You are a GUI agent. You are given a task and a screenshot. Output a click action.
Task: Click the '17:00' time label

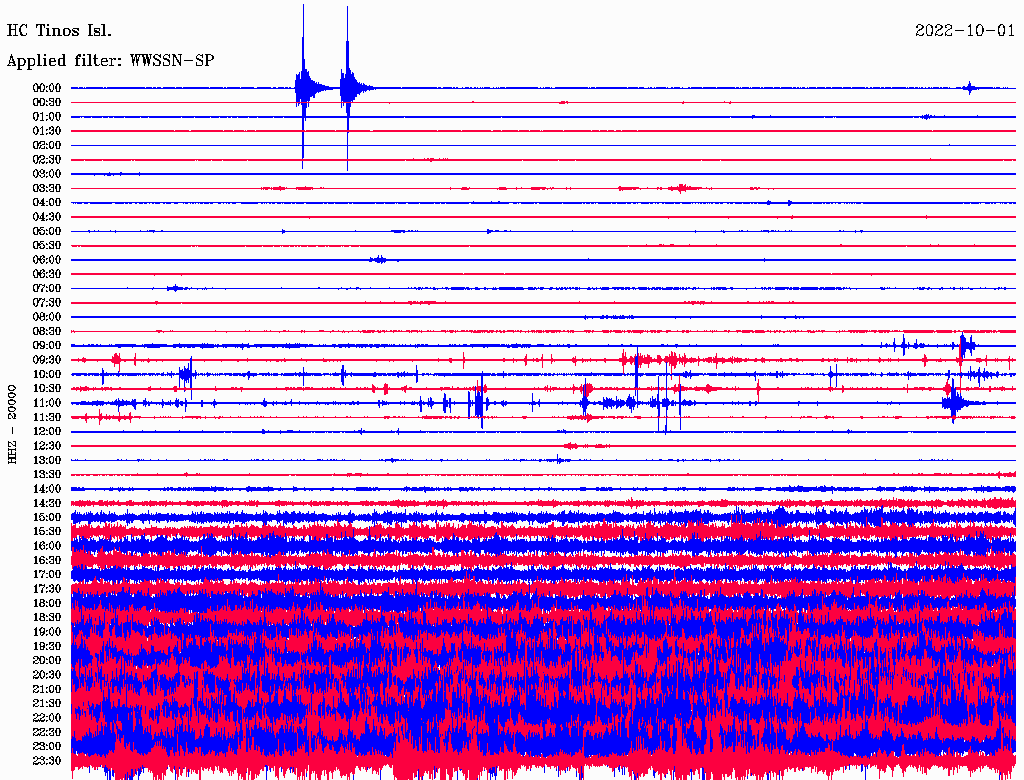[x=47, y=575]
